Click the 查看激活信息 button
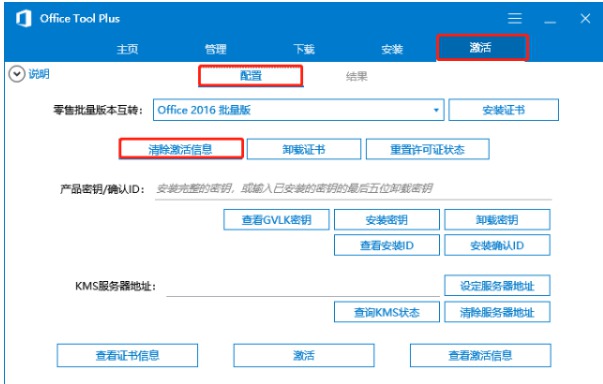 (x=480, y=355)
